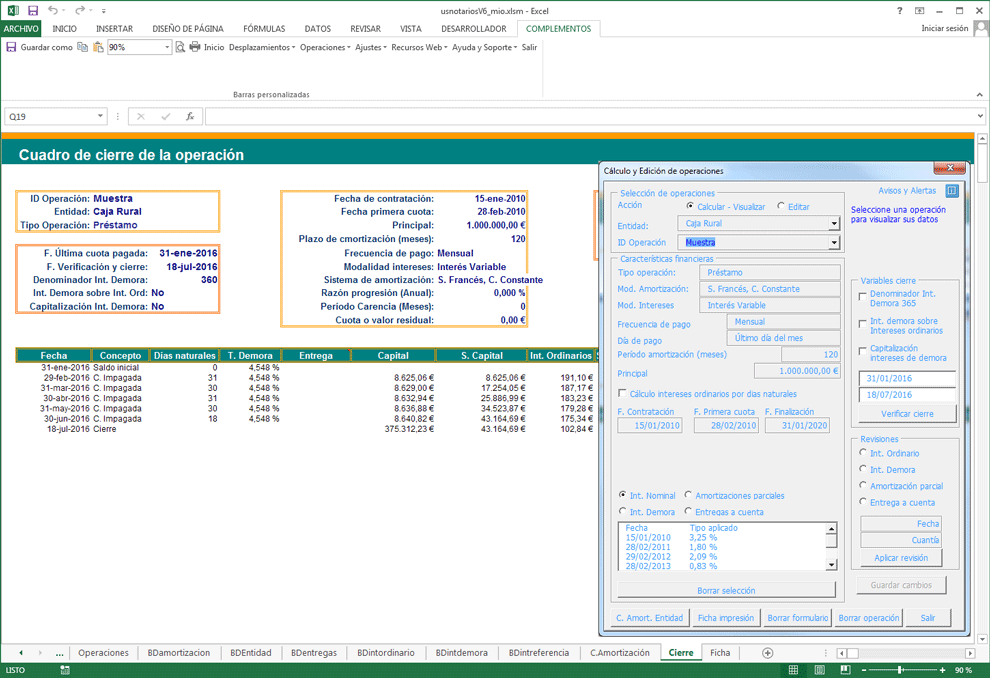The image size is (990, 678).
Task: Click the Borrar selección button
Action: pyautogui.click(x=726, y=590)
